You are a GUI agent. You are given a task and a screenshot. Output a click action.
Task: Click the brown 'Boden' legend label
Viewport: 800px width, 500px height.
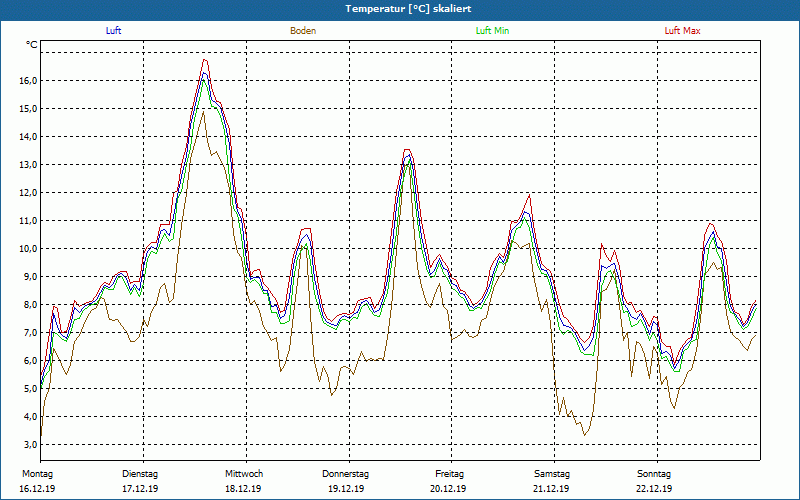[303, 31]
